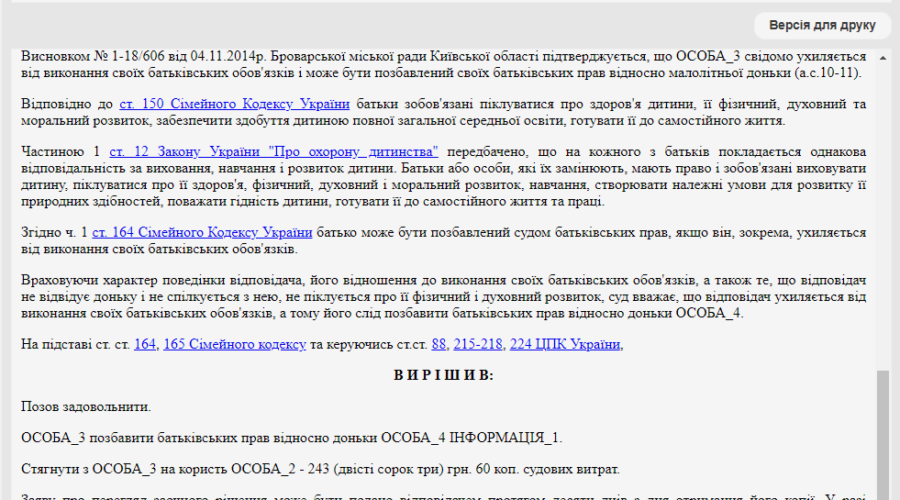Click the line "Стягнути з ОСОБА_3 на користь ОСОБА_2"
This screenshot has height=500, width=900.
(320, 469)
